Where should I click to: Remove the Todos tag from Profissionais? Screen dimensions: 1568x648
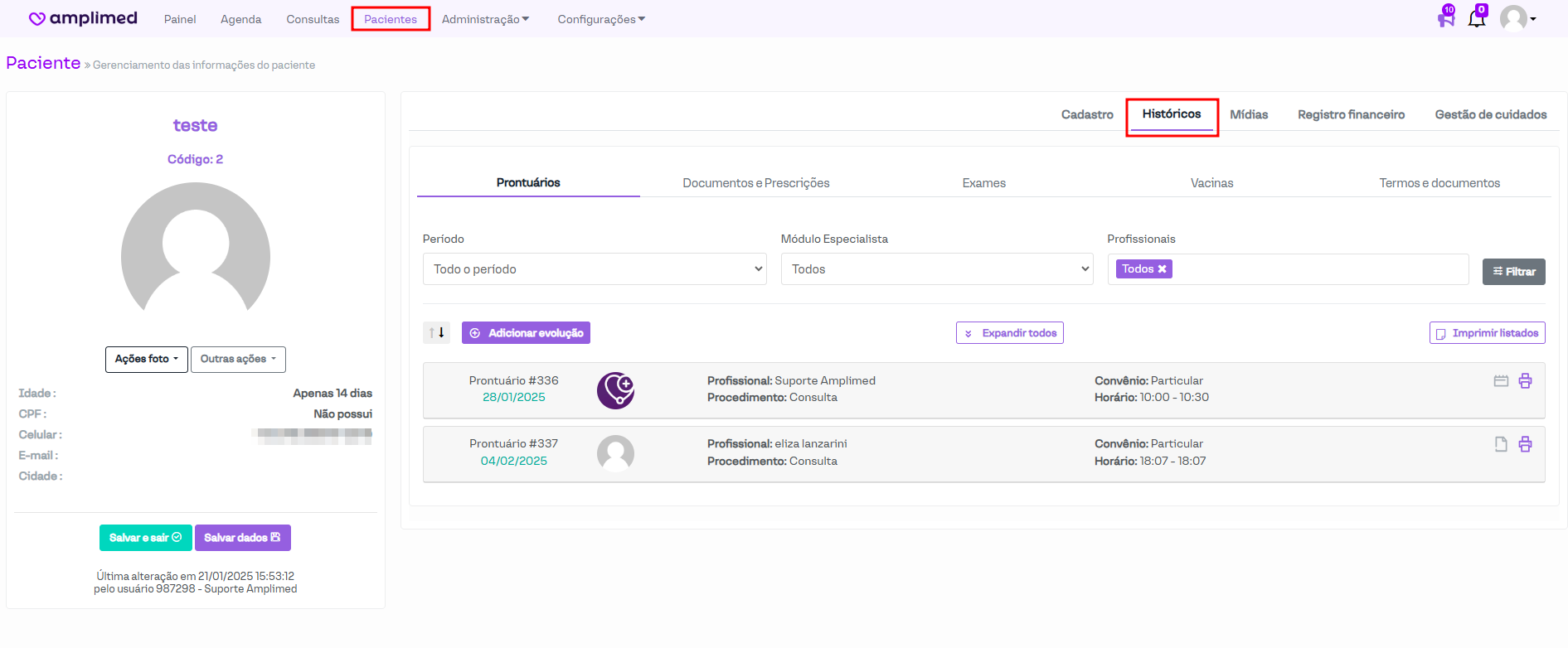point(1163,269)
